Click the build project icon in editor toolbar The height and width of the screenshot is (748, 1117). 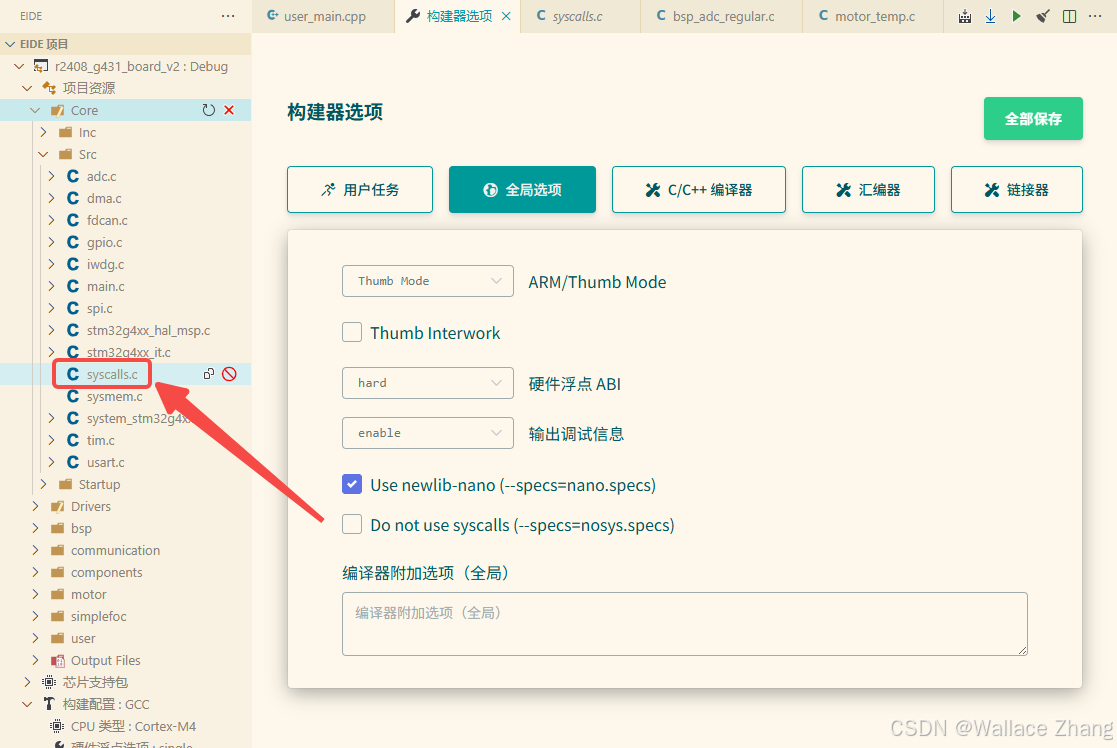pyautogui.click(x=965, y=16)
